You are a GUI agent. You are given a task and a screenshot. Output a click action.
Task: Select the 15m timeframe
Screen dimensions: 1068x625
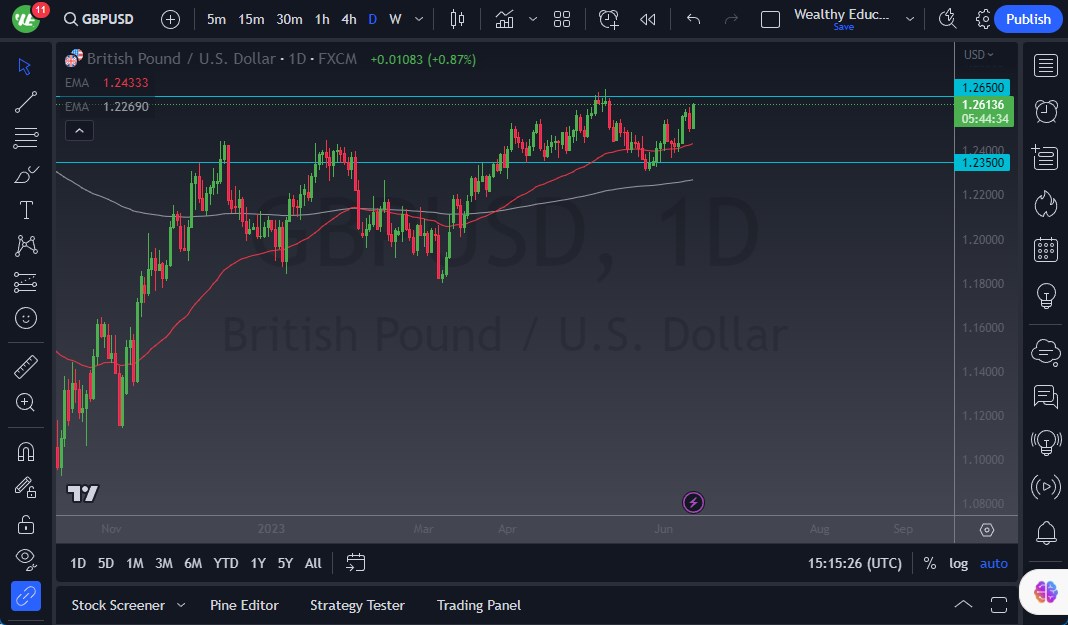click(x=251, y=19)
